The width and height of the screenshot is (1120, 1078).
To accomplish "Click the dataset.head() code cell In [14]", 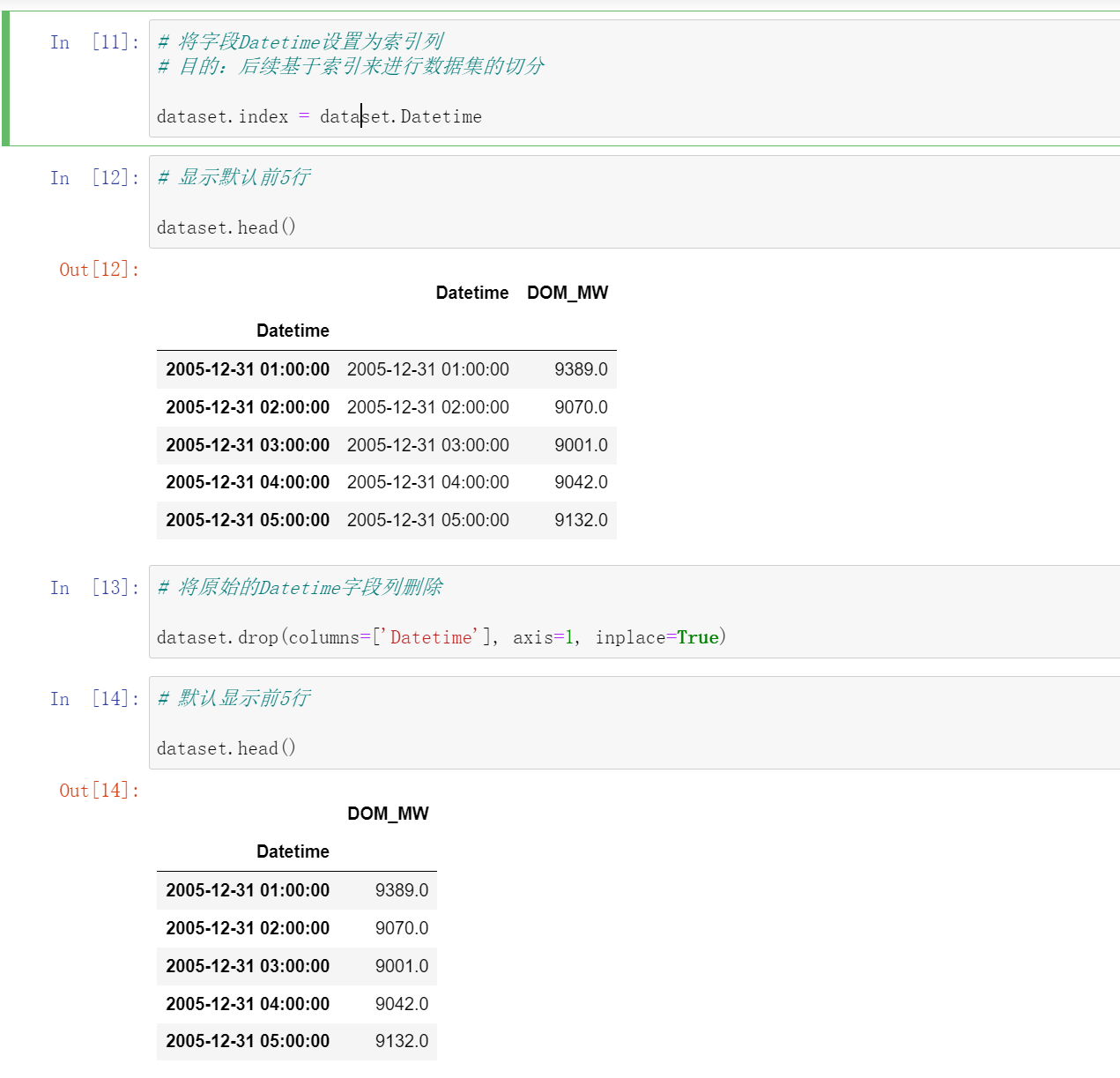I will [634, 723].
